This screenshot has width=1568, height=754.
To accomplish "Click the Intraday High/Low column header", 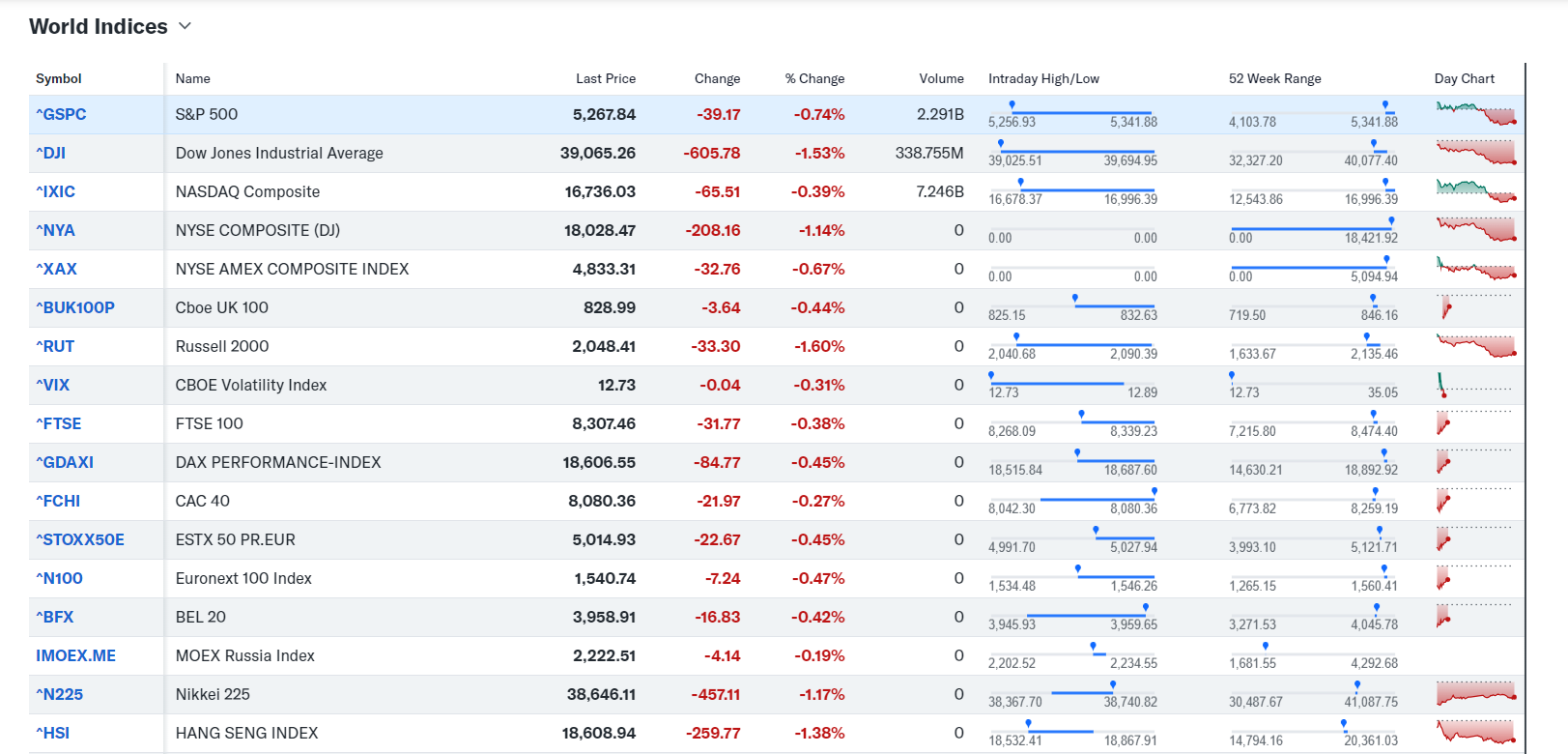I will pos(1043,78).
